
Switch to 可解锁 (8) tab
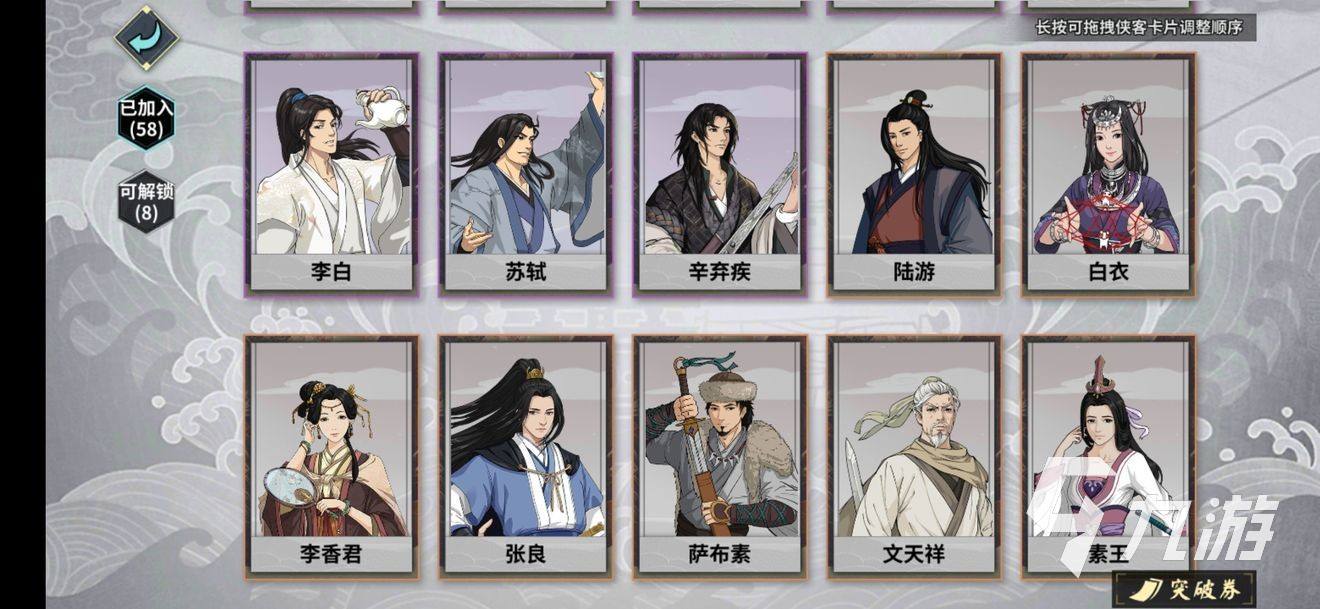146,201
